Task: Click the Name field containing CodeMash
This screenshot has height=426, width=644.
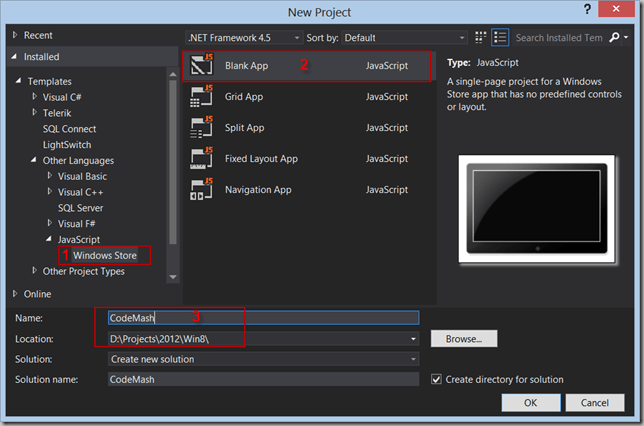Action: tap(263, 318)
